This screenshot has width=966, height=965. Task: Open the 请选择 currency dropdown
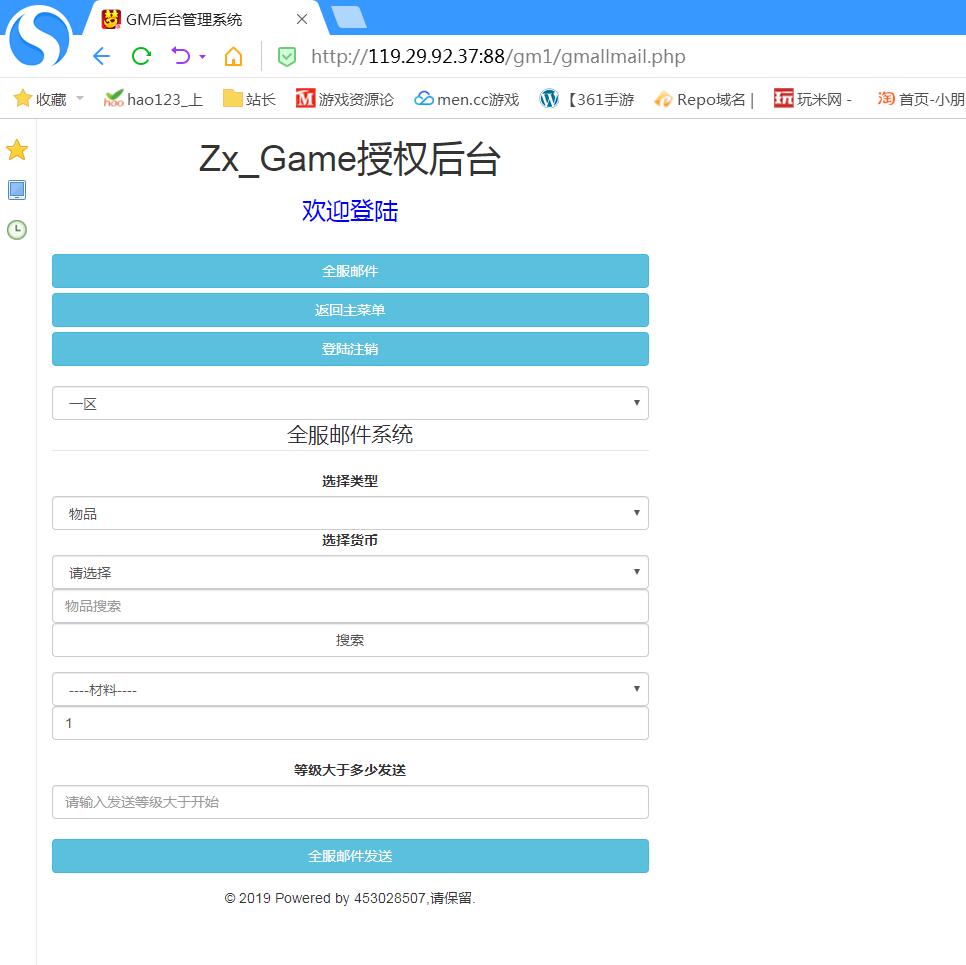coord(350,573)
